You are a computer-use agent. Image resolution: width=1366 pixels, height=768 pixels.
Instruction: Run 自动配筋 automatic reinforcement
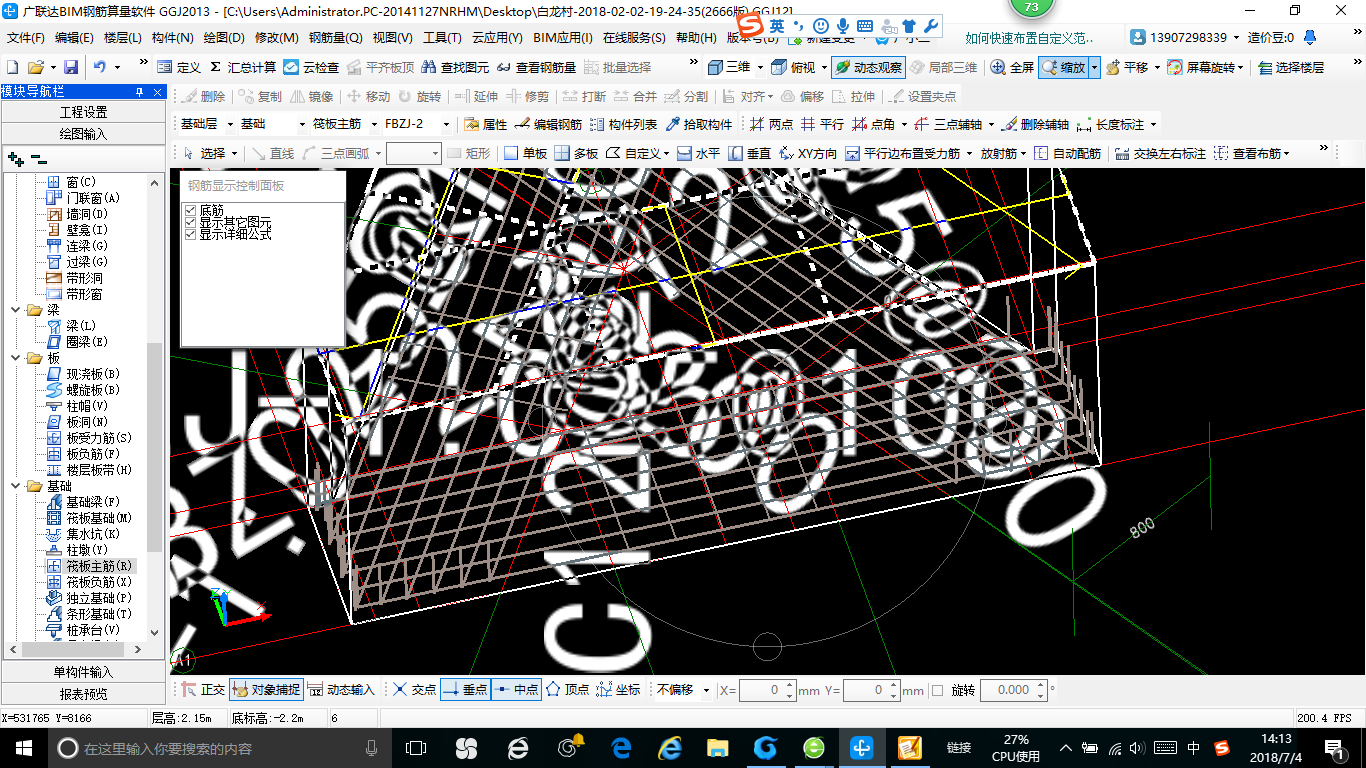click(1067, 153)
